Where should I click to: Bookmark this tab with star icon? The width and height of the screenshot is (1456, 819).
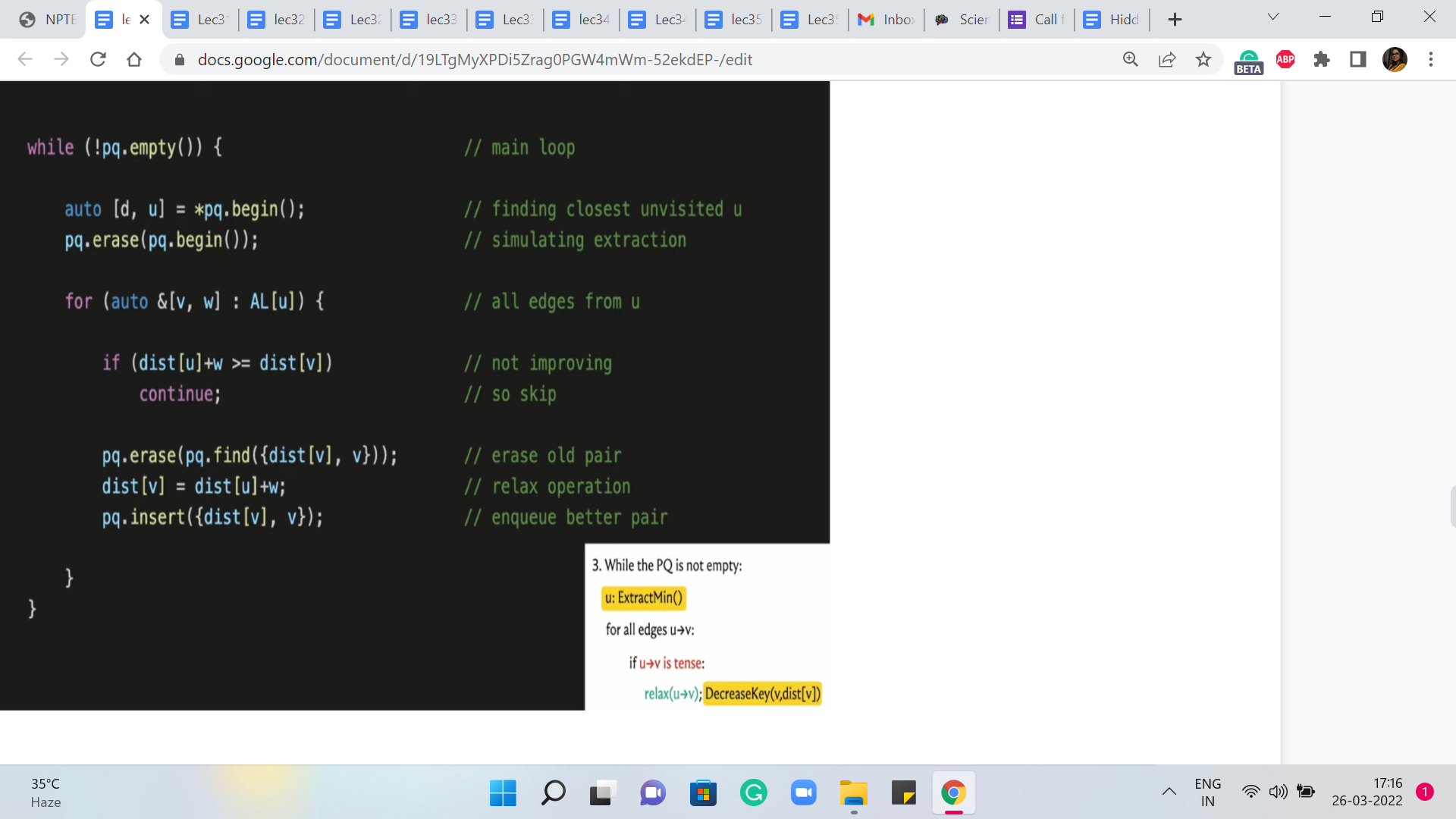tap(1203, 59)
